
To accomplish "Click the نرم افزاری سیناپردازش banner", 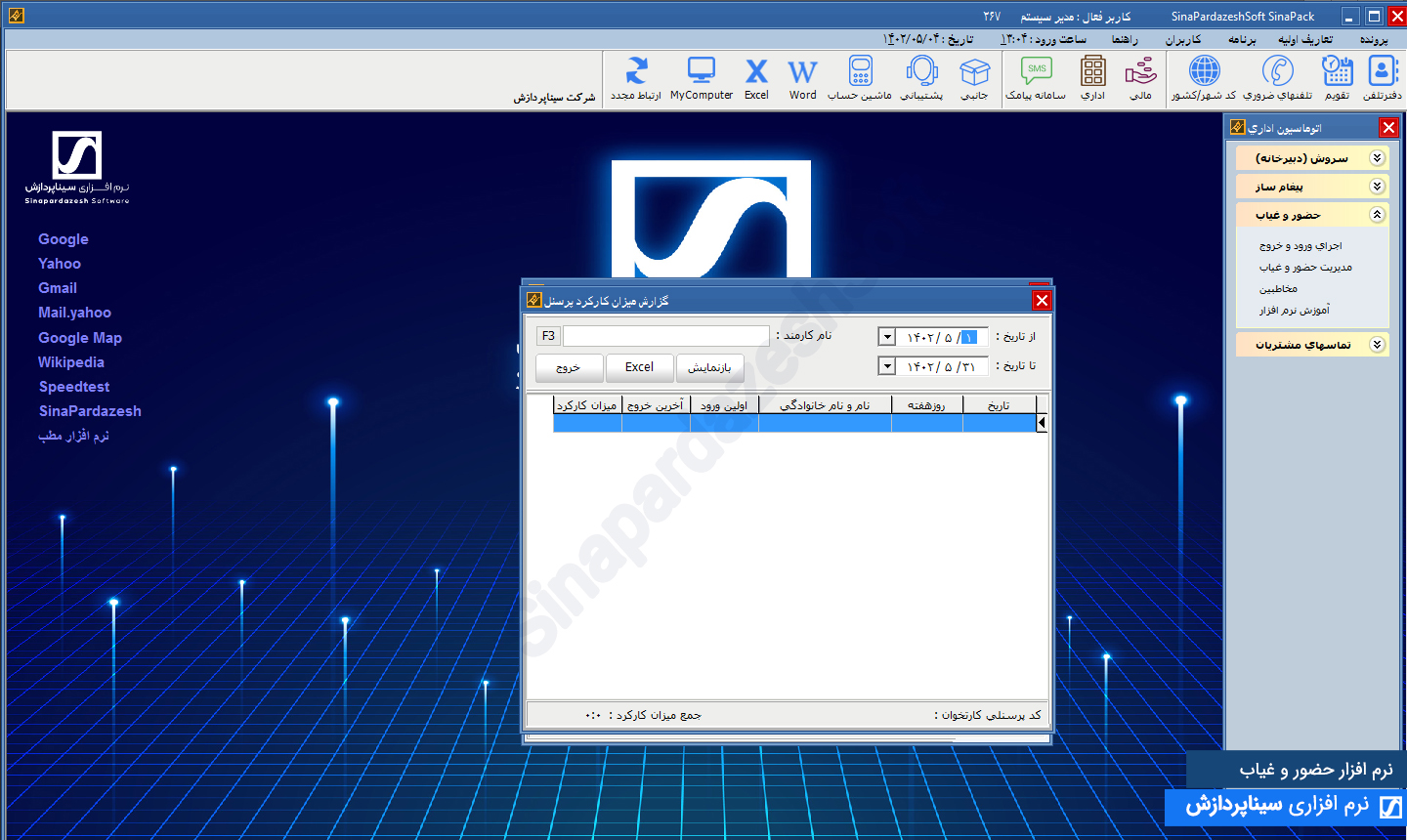I will [1286, 807].
